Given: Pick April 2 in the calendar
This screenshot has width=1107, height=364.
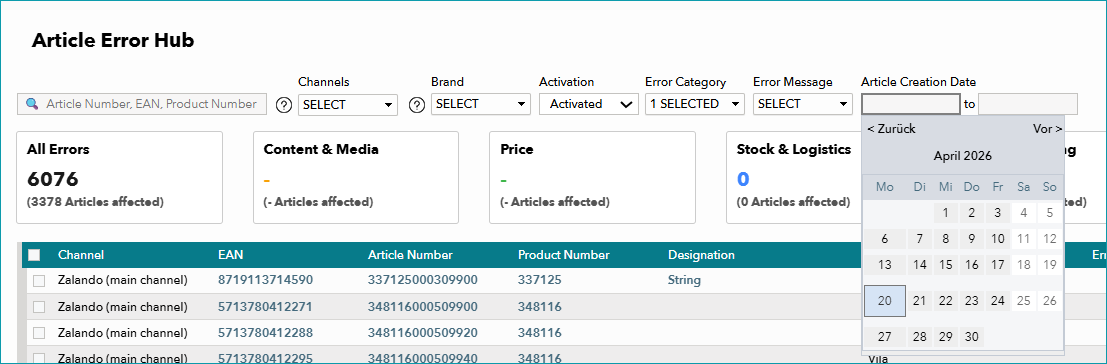Looking at the screenshot, I should (971, 212).
